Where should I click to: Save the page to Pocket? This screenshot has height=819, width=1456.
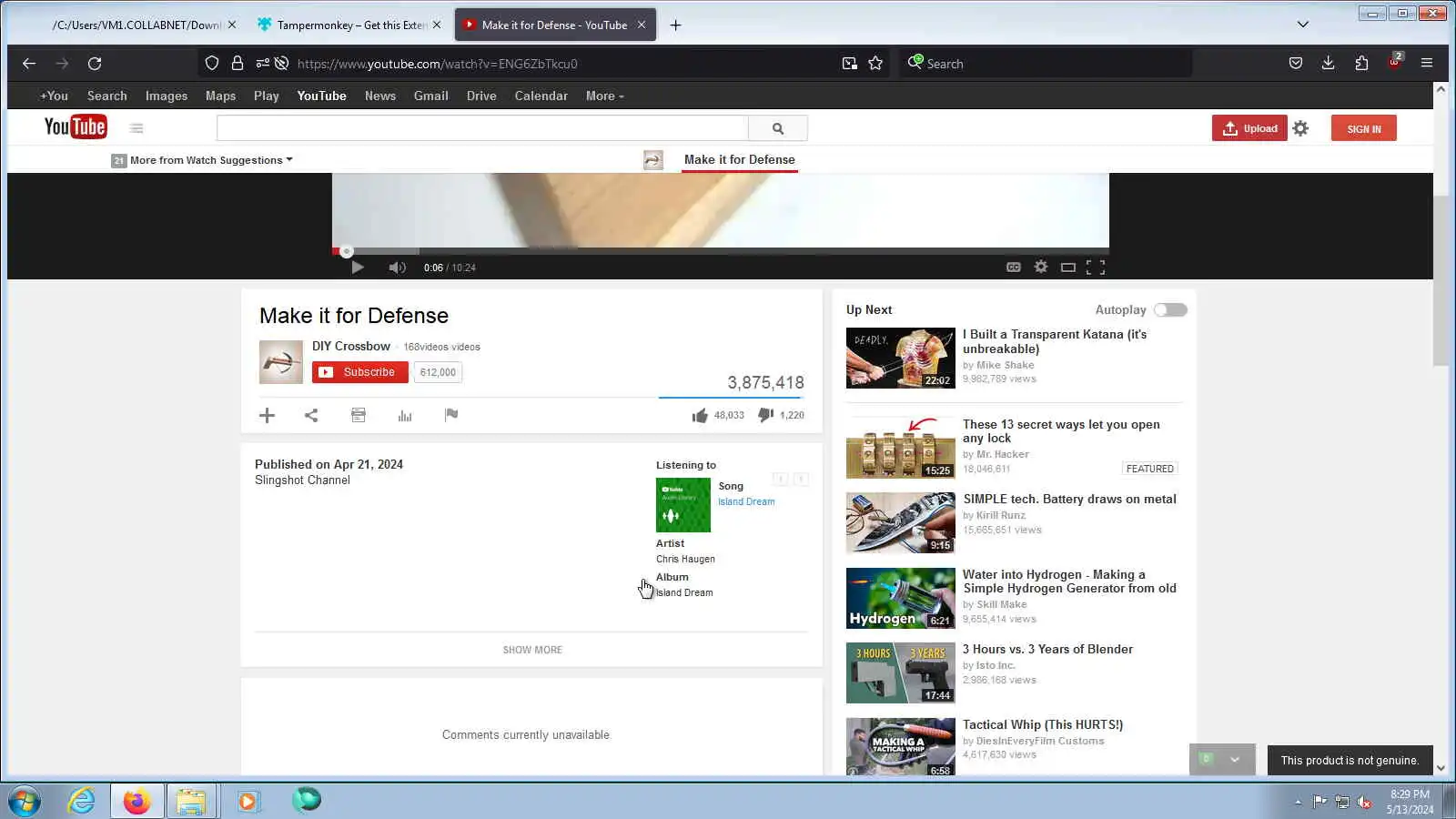[x=1296, y=64]
